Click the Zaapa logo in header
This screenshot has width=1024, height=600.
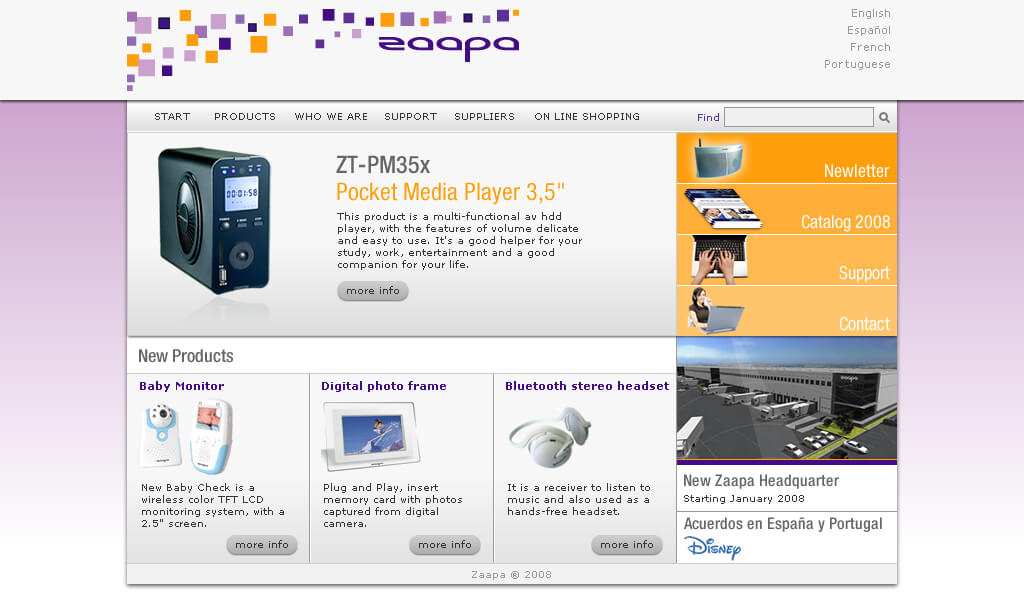click(x=448, y=47)
